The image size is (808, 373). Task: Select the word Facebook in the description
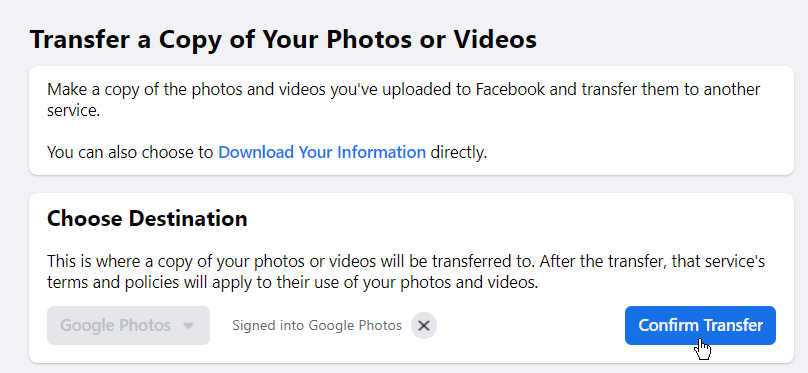point(510,90)
